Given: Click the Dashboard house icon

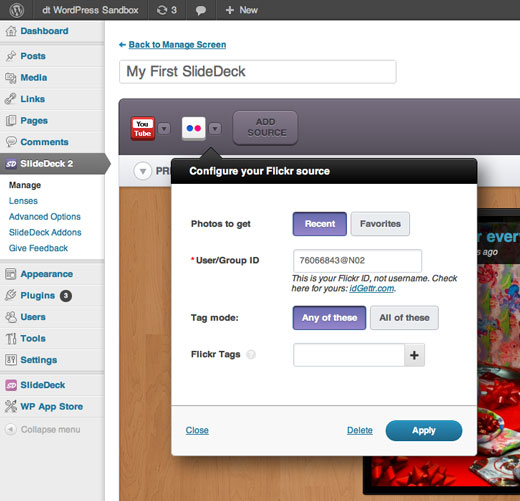Looking at the screenshot, I should pyautogui.click(x=11, y=31).
